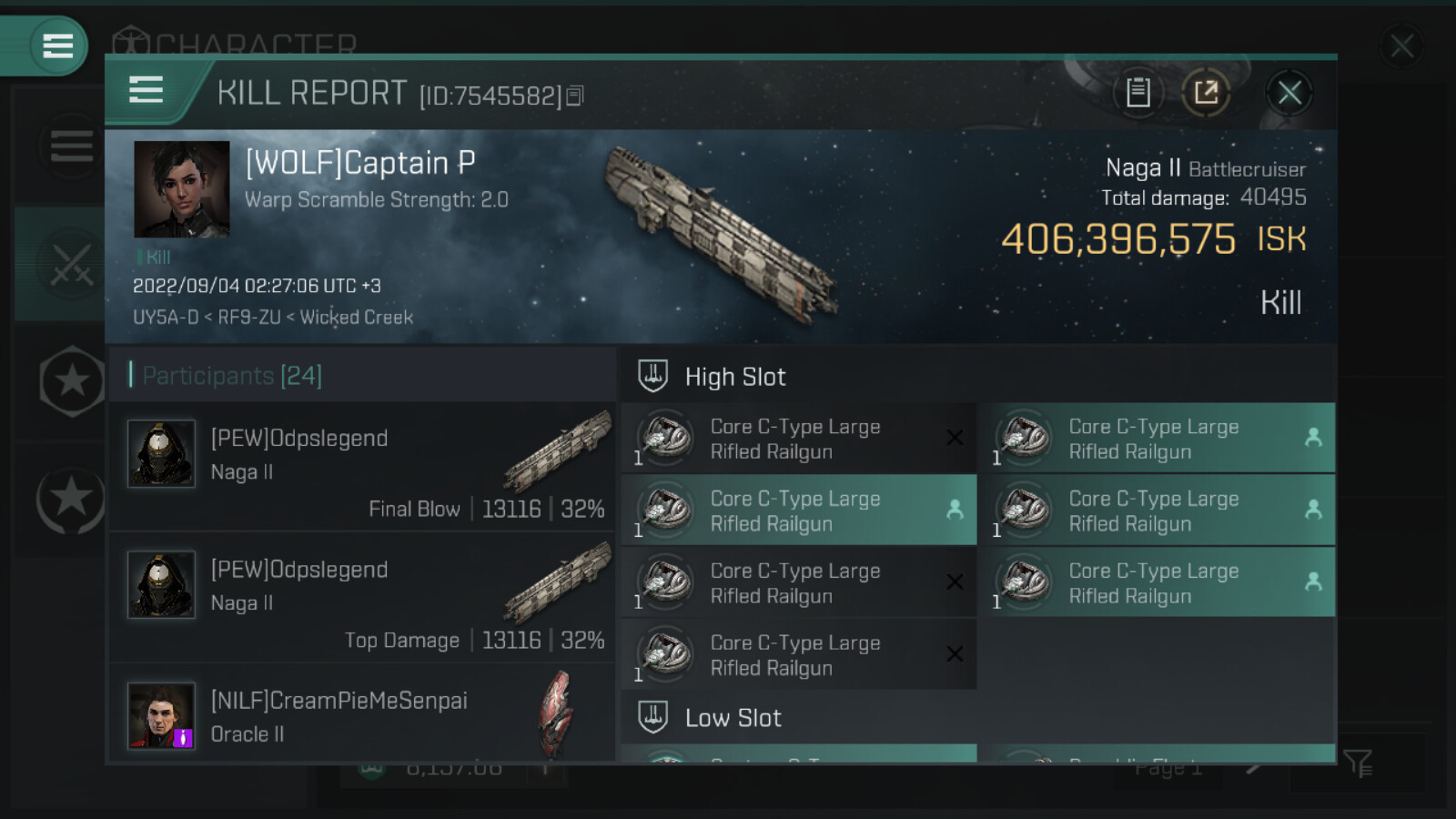The height and width of the screenshot is (819, 1456).
Task: Select the Final Blow Odpslegend entry
Action: 362,468
